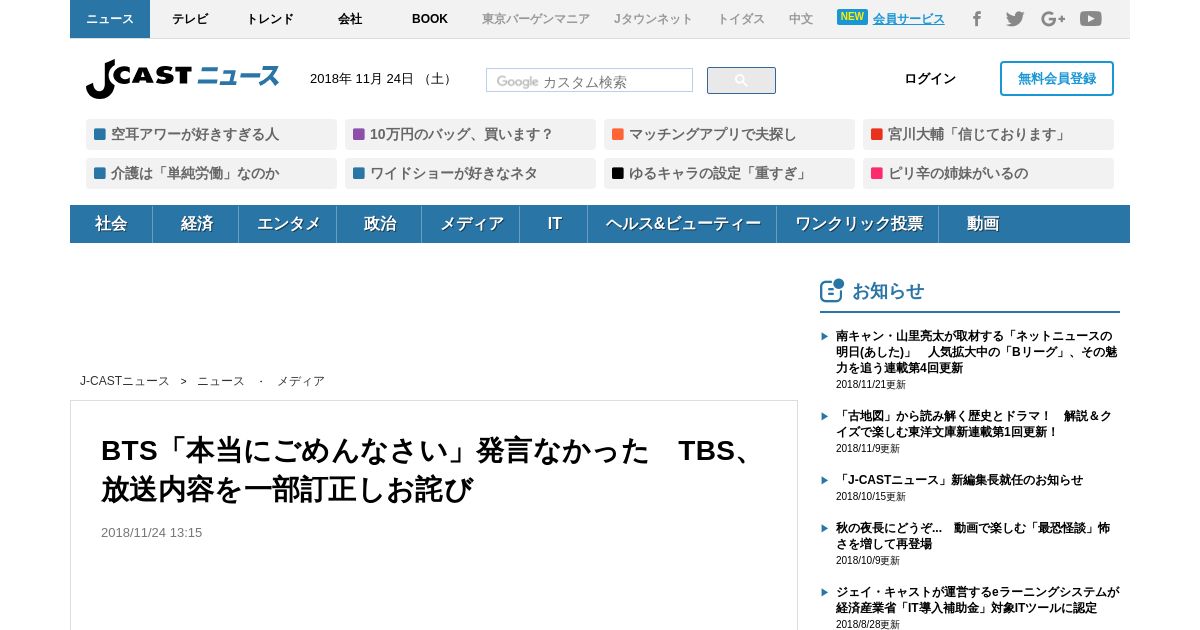Click J-CASTニュース breadcrumb
1200x630 pixels.
click(x=125, y=381)
